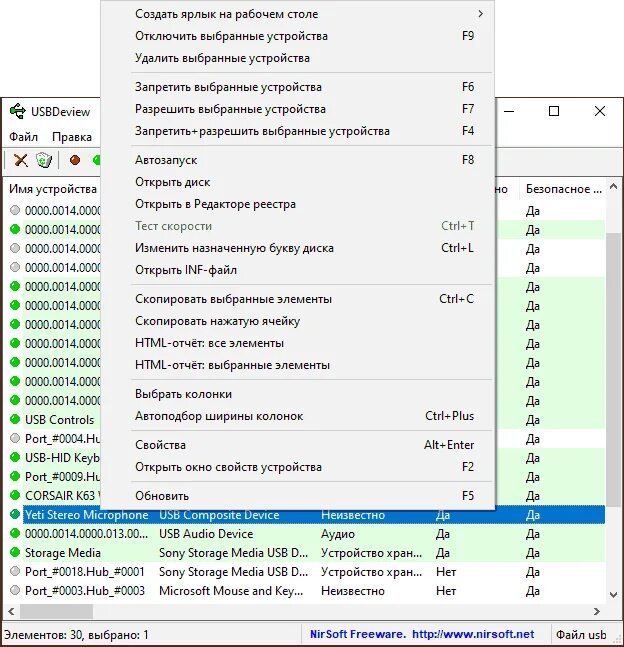The image size is (624, 647).
Task: Click the recycle bin uninstall toolbar icon
Action: [44, 160]
